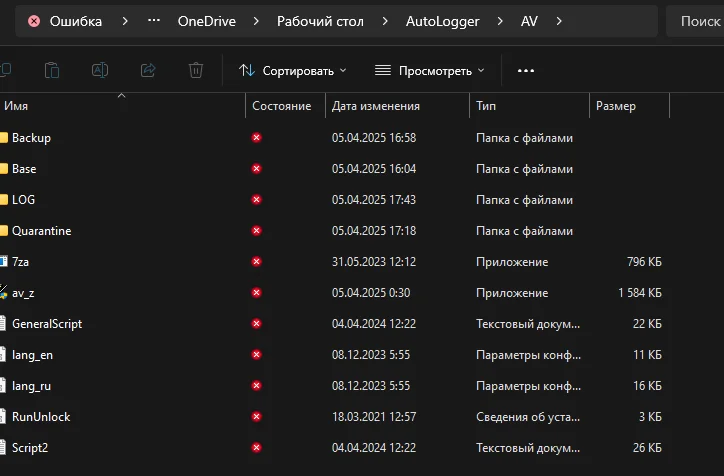Click the 796 КБ size cell
724x476 pixels.
[644, 262]
